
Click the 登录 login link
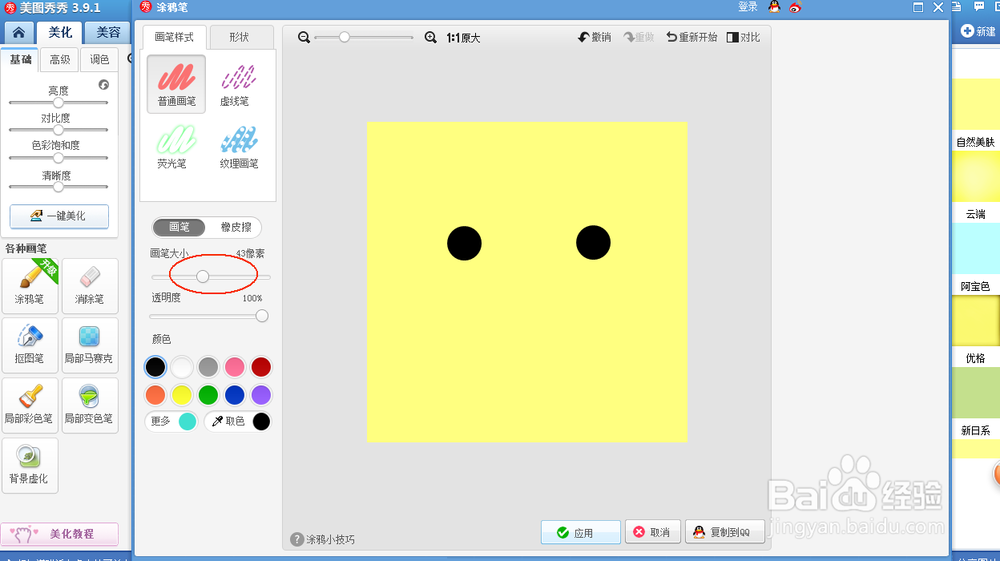pos(747,7)
